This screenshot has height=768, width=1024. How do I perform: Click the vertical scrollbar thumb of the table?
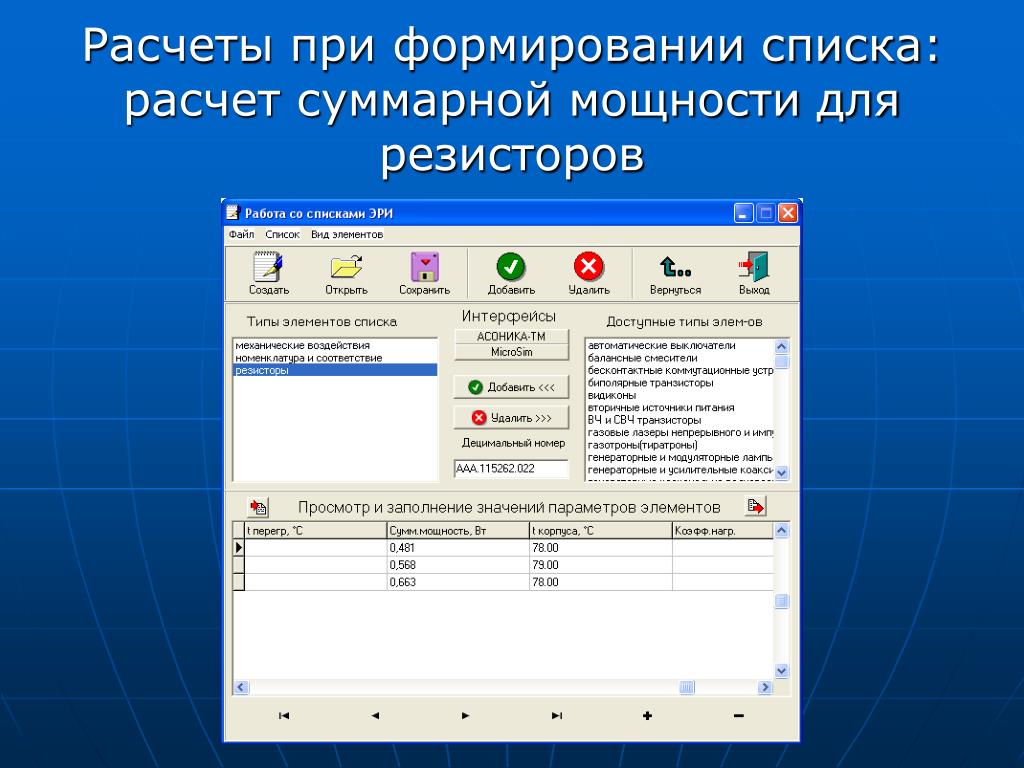point(782,601)
